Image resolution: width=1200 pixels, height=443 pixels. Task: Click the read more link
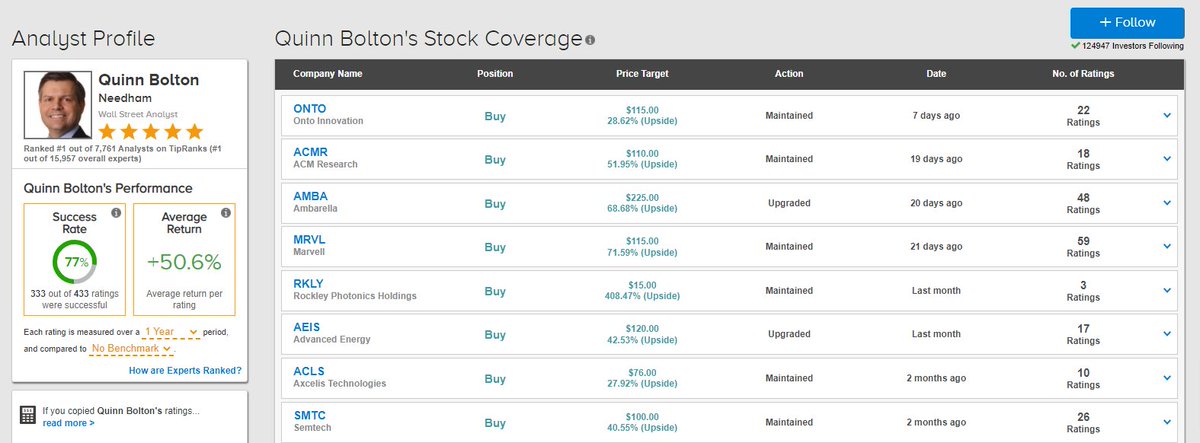coord(69,423)
